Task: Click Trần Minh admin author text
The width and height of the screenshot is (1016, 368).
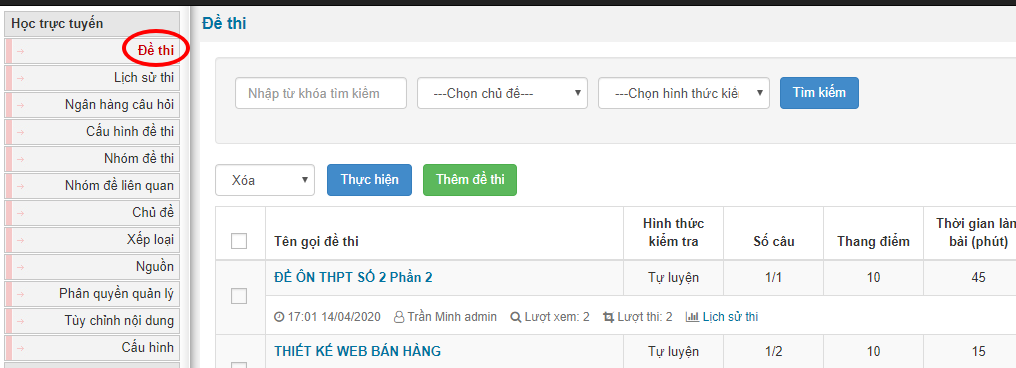Action: 452,317
